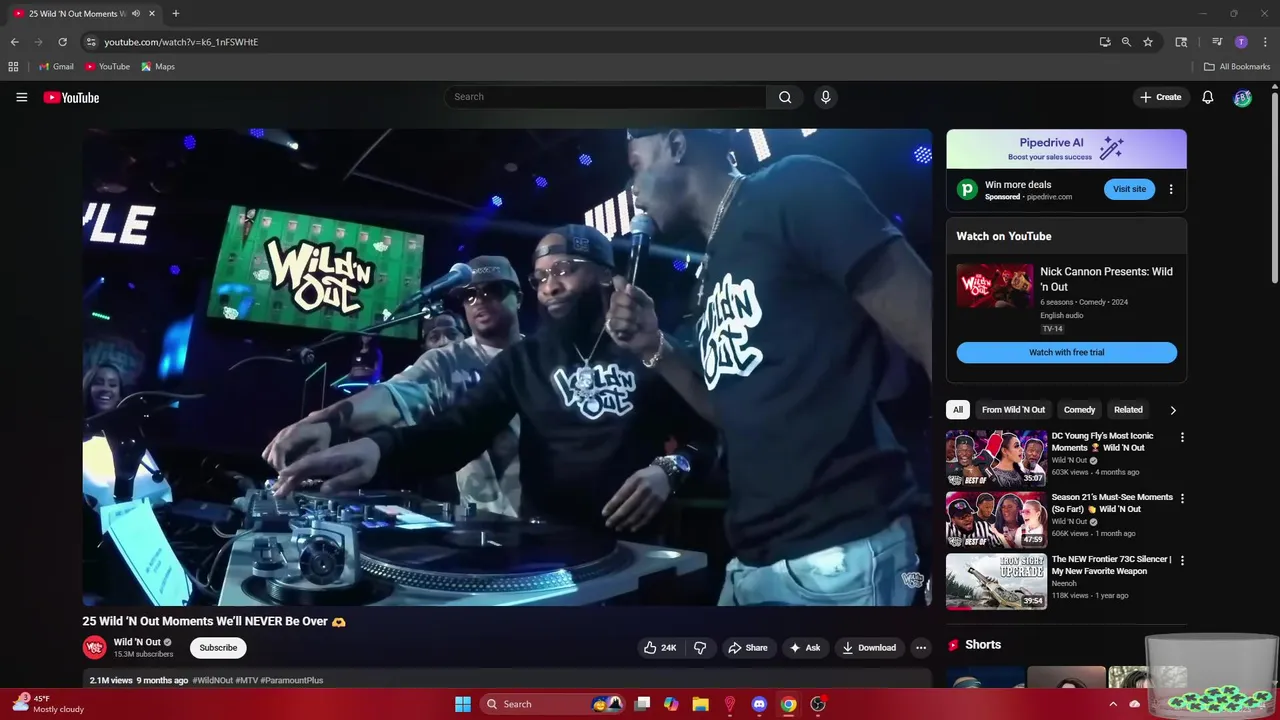This screenshot has width=1280, height=720.
Task: Click Watch with free trial
Action: coord(1066,352)
